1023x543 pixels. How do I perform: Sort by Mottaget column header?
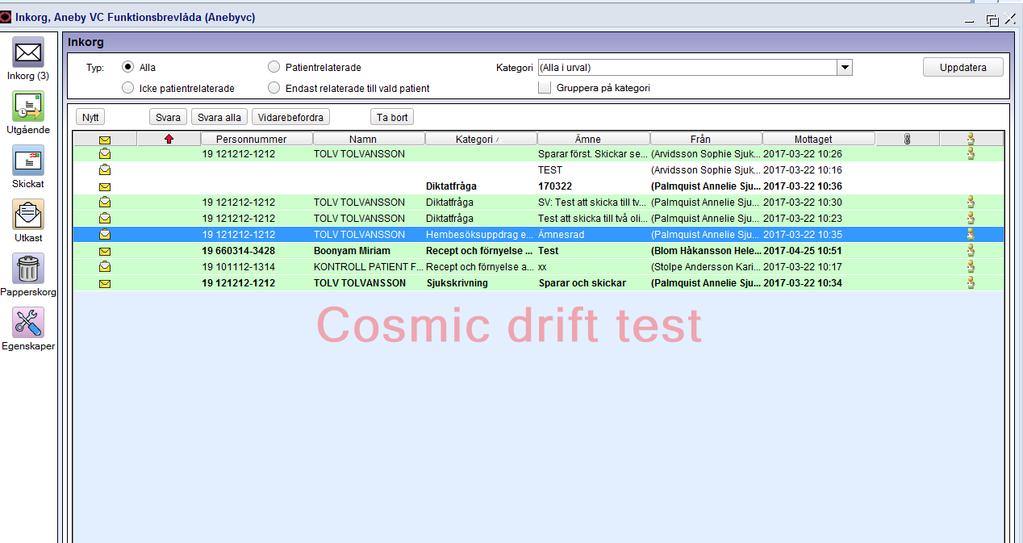coord(819,139)
